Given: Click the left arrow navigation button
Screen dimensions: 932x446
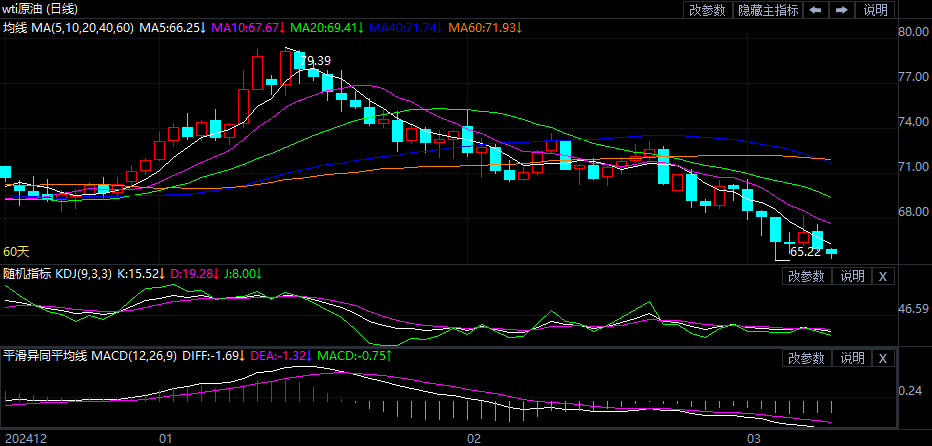Looking at the screenshot, I should (816, 10).
